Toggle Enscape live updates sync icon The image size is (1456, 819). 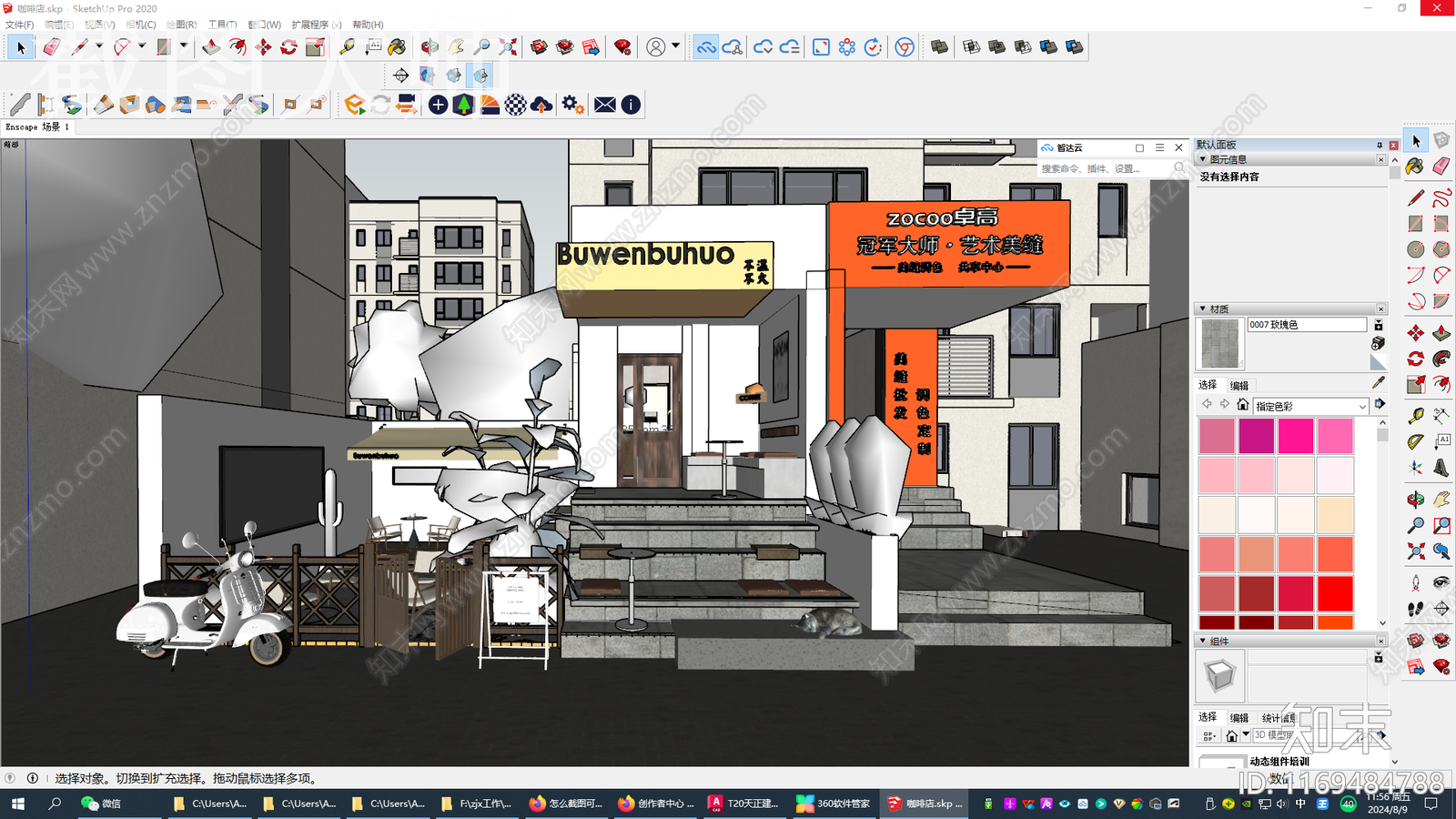(x=380, y=105)
